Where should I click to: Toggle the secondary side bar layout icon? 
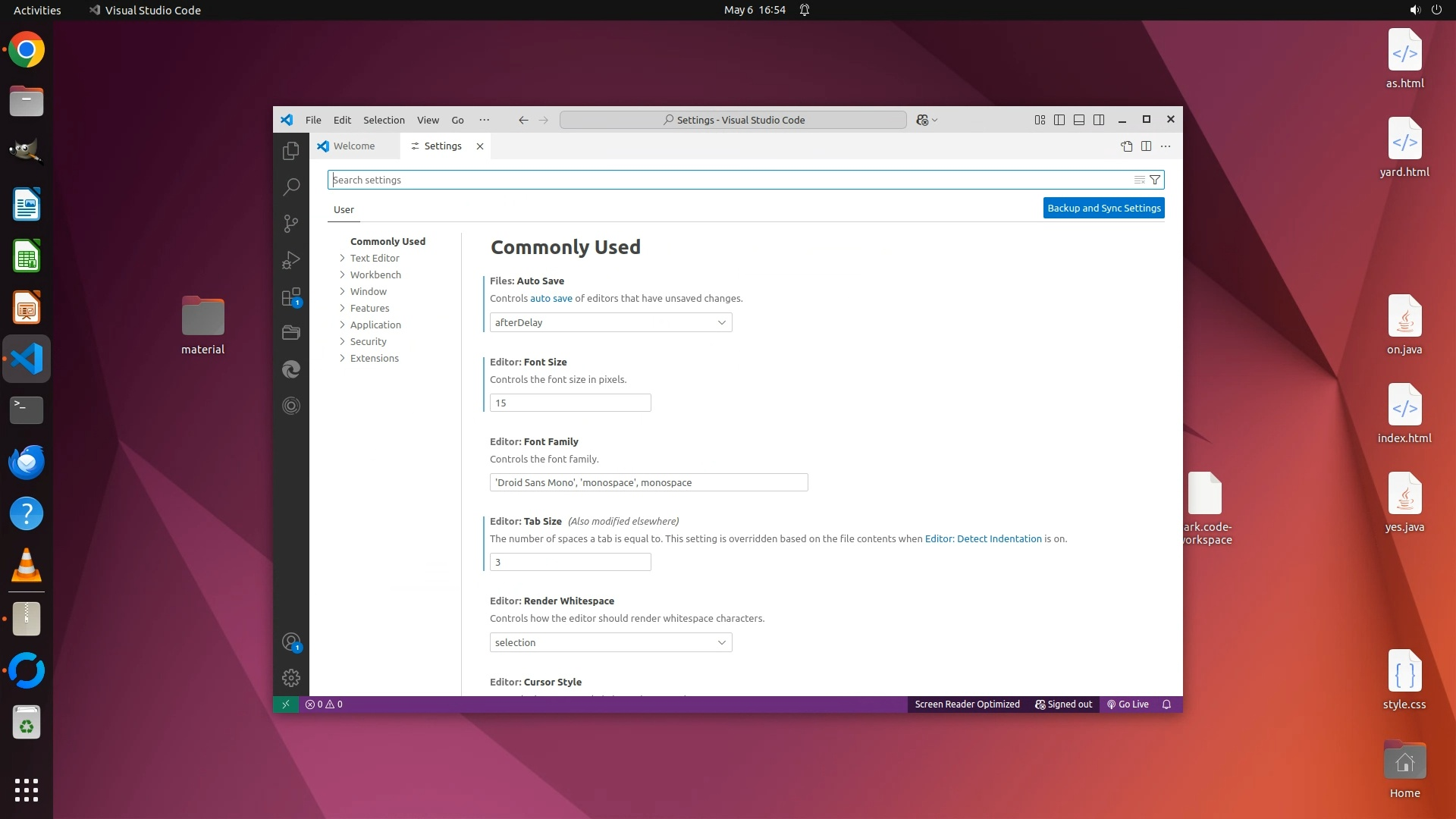point(1099,120)
